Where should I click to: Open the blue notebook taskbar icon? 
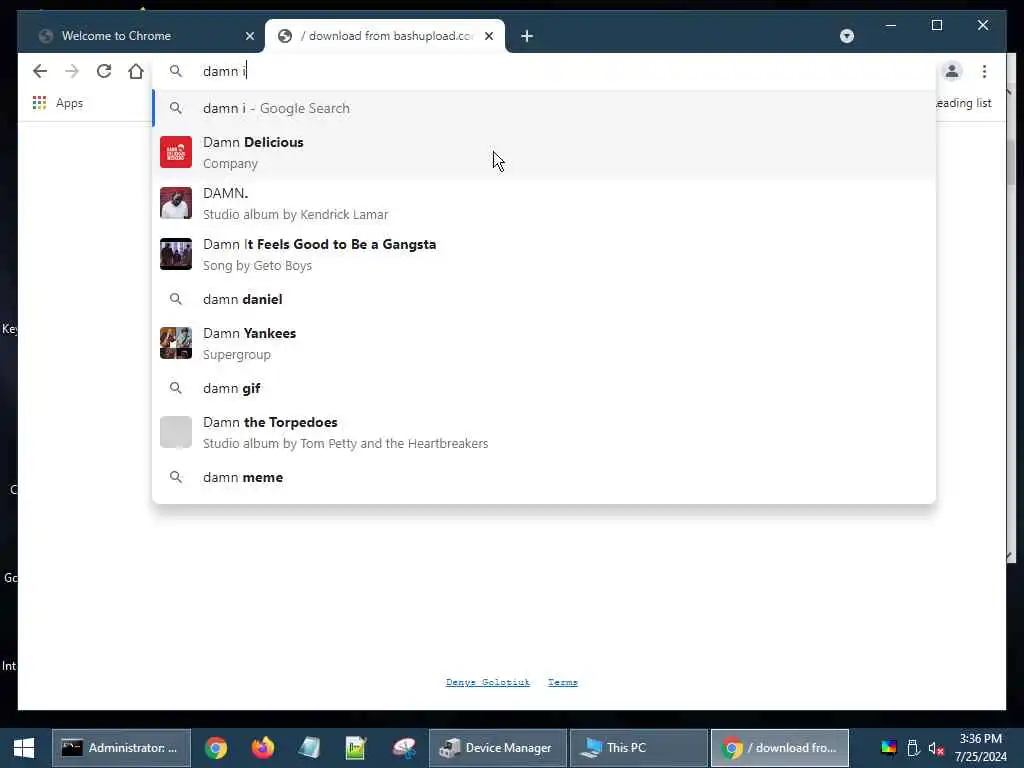(x=310, y=748)
